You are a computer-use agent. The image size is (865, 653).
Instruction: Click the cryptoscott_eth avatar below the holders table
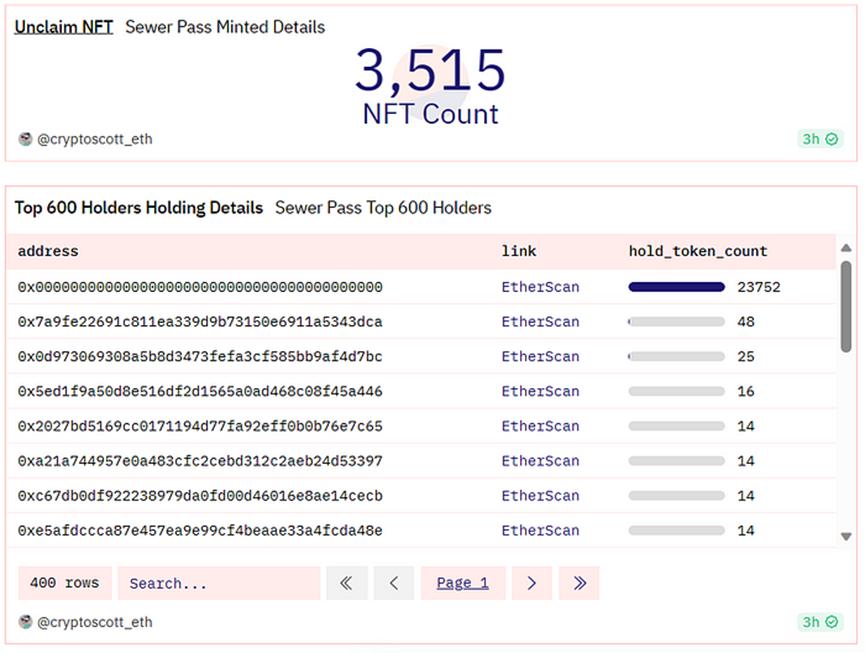coord(25,622)
